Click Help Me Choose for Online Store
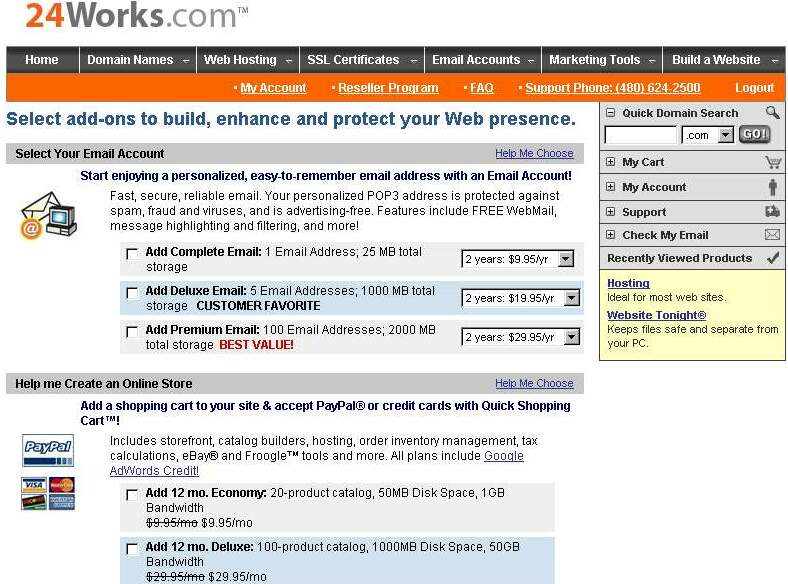Screen dimensions: 788x584 (x=534, y=383)
